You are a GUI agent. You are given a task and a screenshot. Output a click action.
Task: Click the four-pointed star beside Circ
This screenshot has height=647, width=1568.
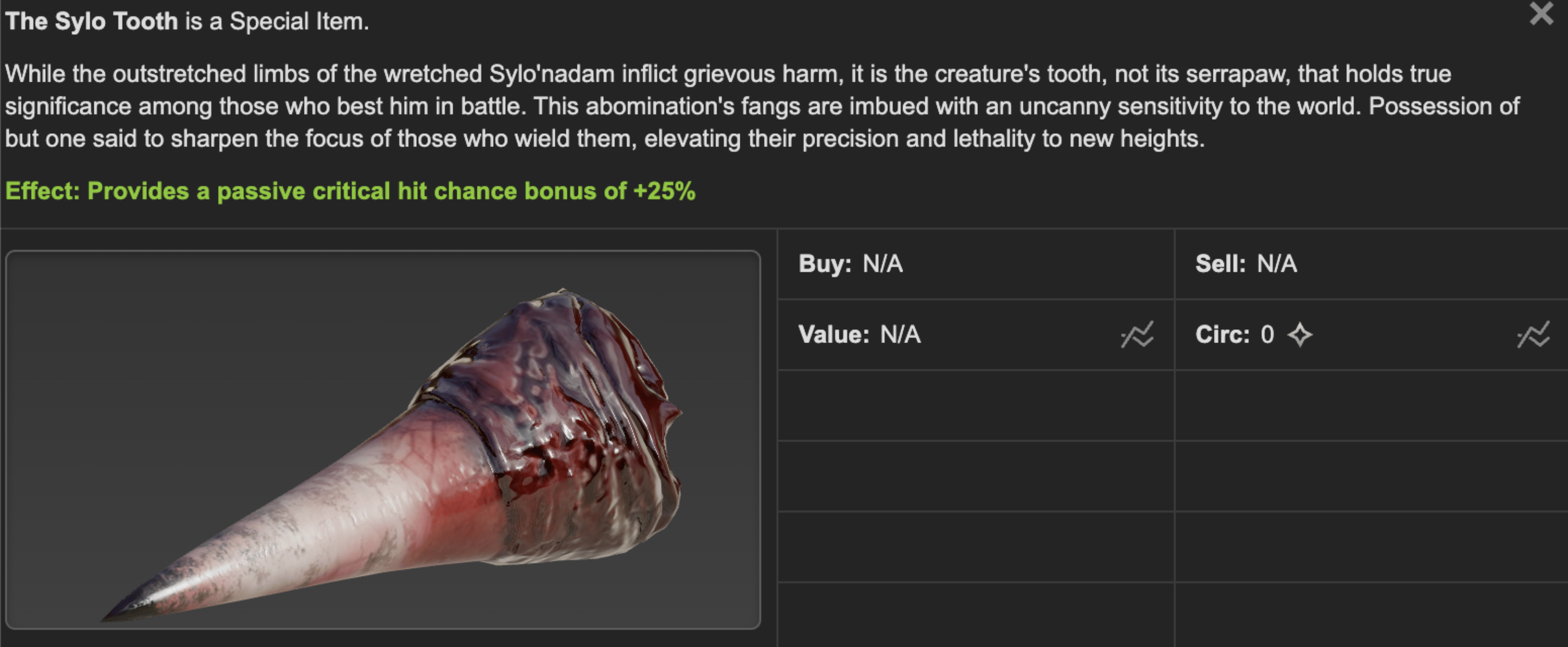(1300, 335)
